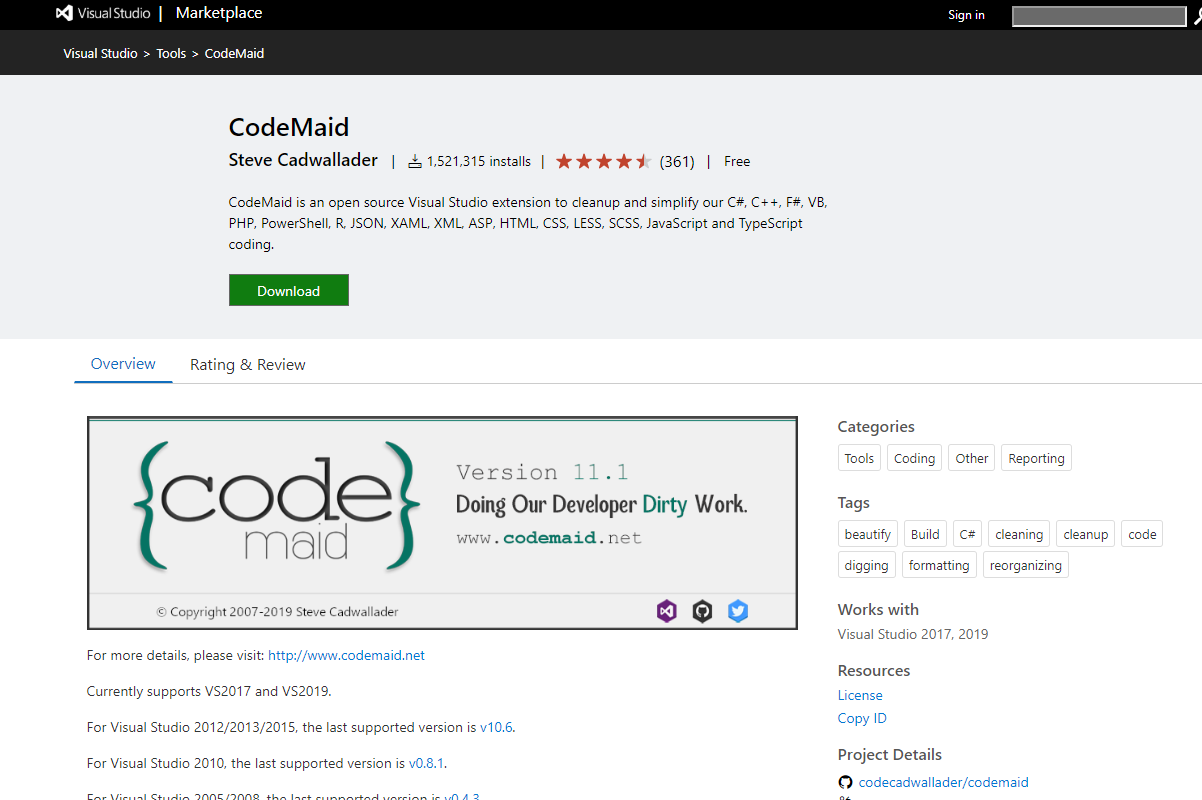Image resolution: width=1202 pixels, height=800 pixels.
Task: Click the CodeMaid breadcrumb
Action: (x=234, y=53)
